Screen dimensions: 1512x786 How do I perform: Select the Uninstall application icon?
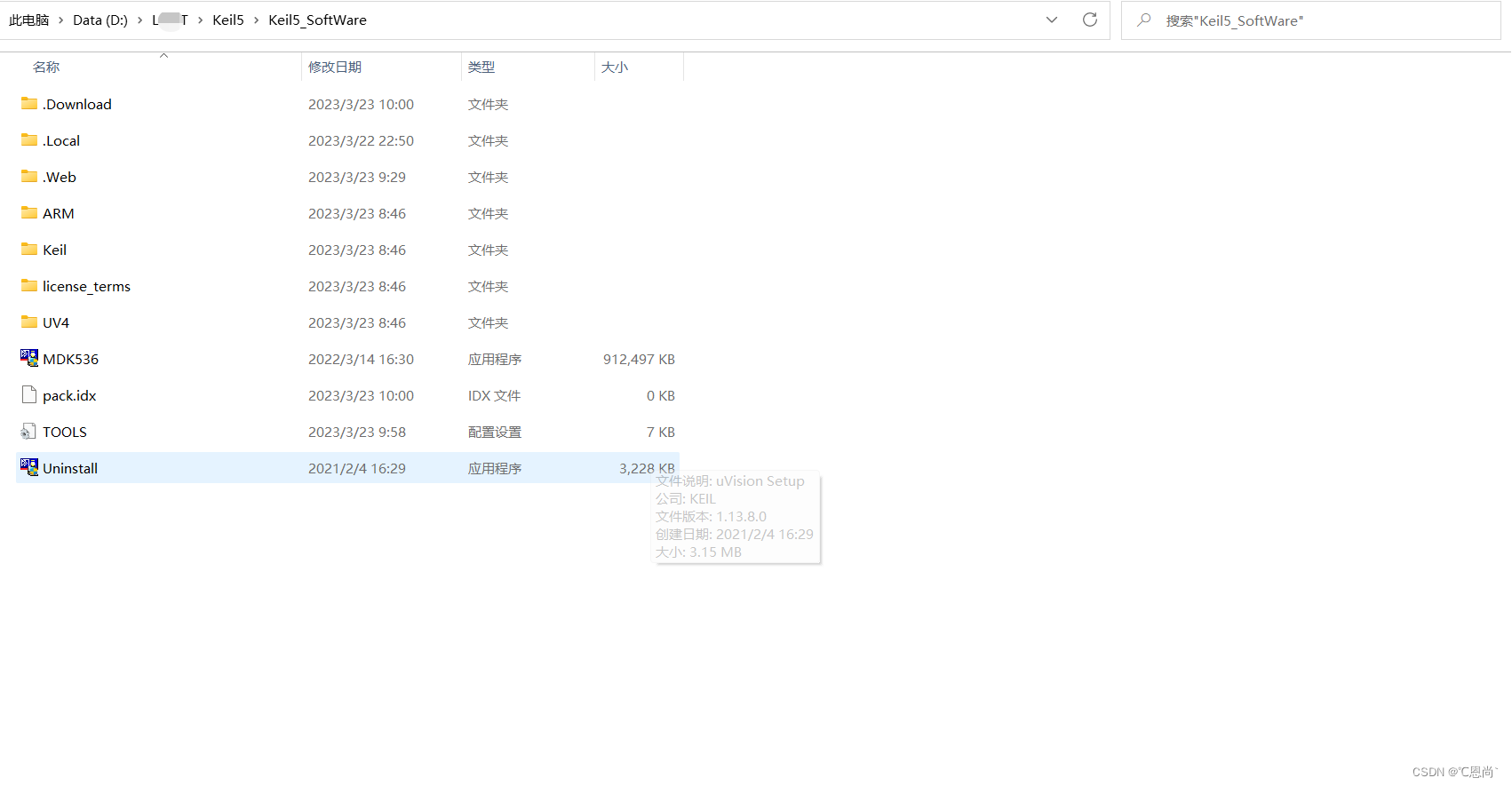(x=29, y=467)
